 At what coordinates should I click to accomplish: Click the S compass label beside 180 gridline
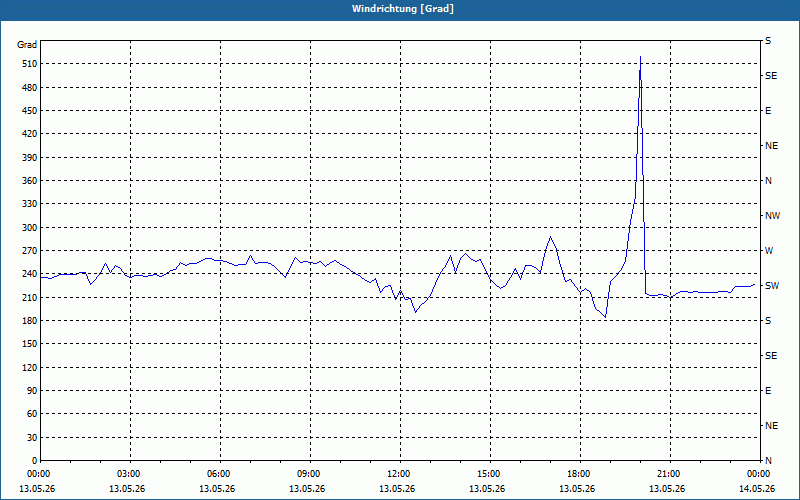[x=768, y=321]
